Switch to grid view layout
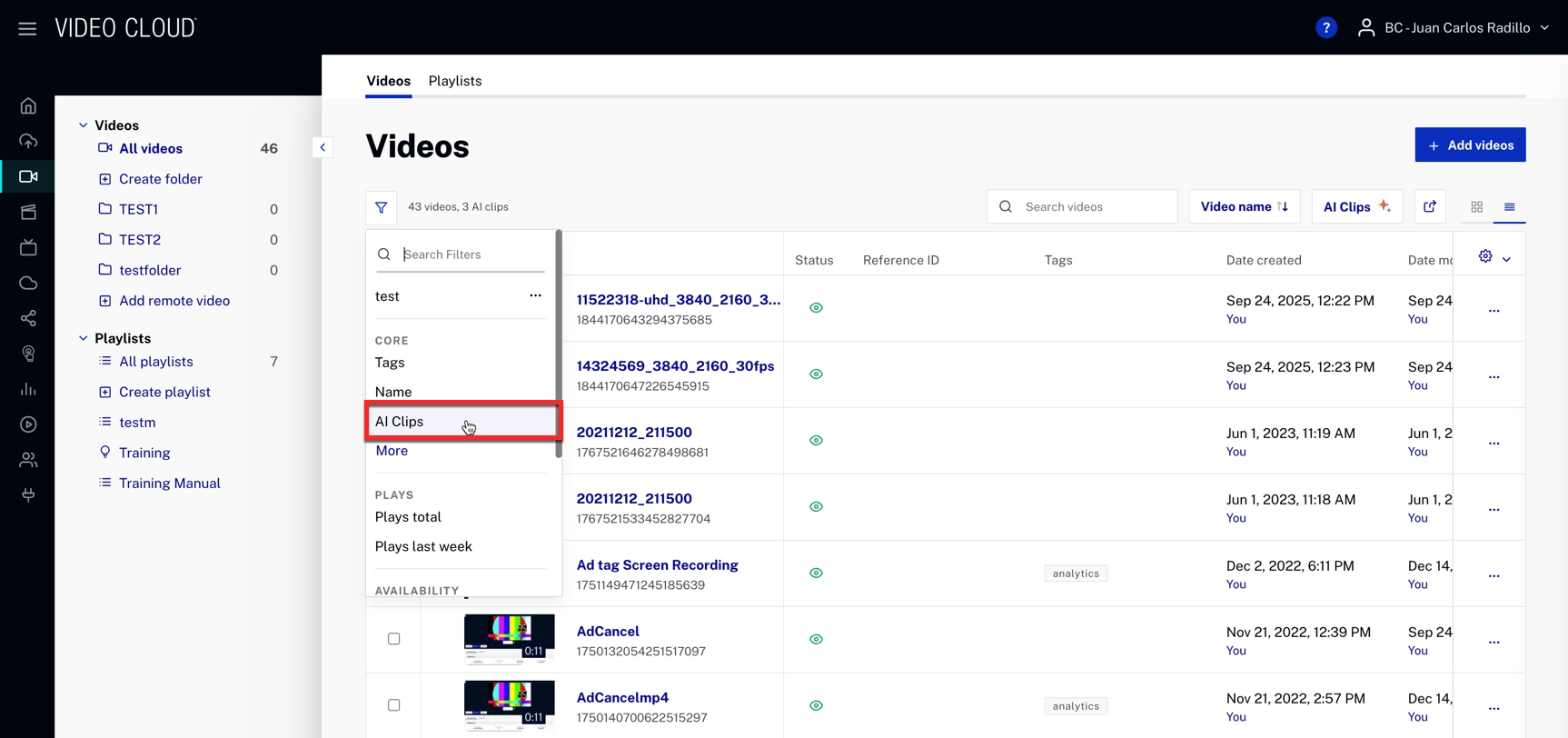 coord(1476,207)
